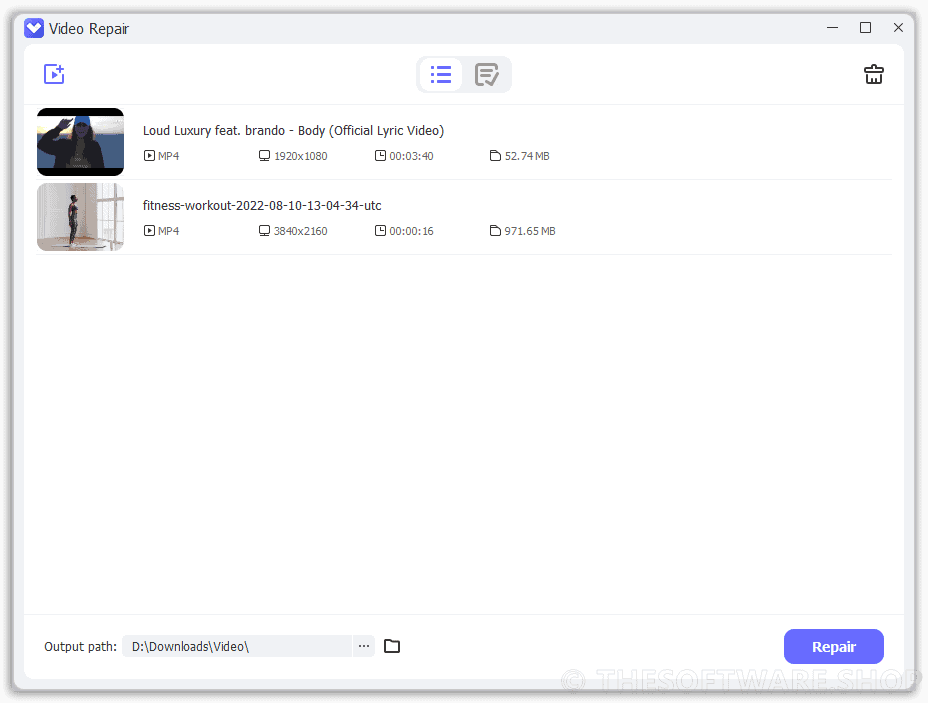Screen dimensions: 928x703
Task: Select the fitness-workout-2022-08-10-13-04-34-utc title
Action: point(262,206)
